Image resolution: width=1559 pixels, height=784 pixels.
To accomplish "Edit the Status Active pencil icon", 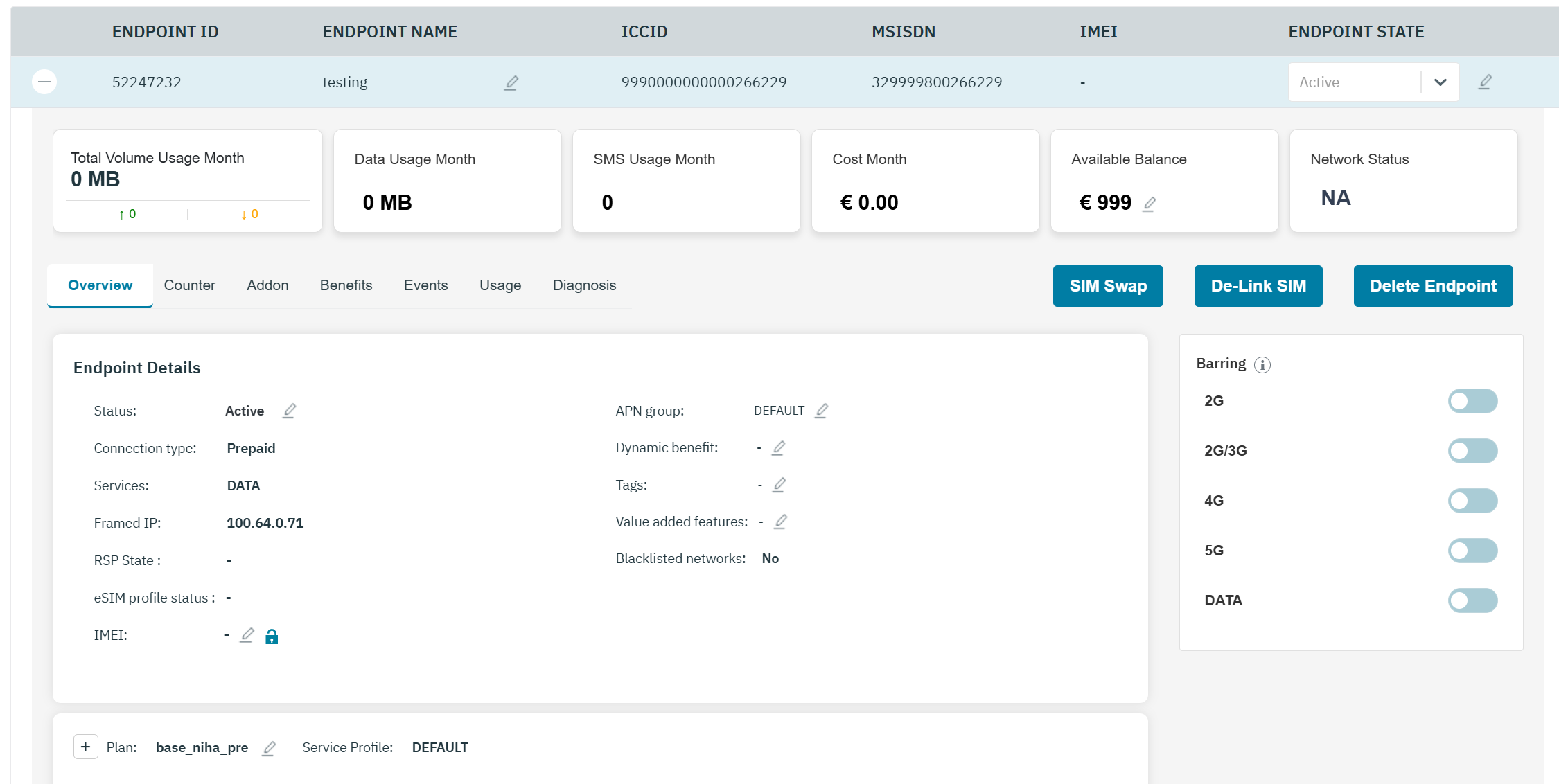I will 290,411.
